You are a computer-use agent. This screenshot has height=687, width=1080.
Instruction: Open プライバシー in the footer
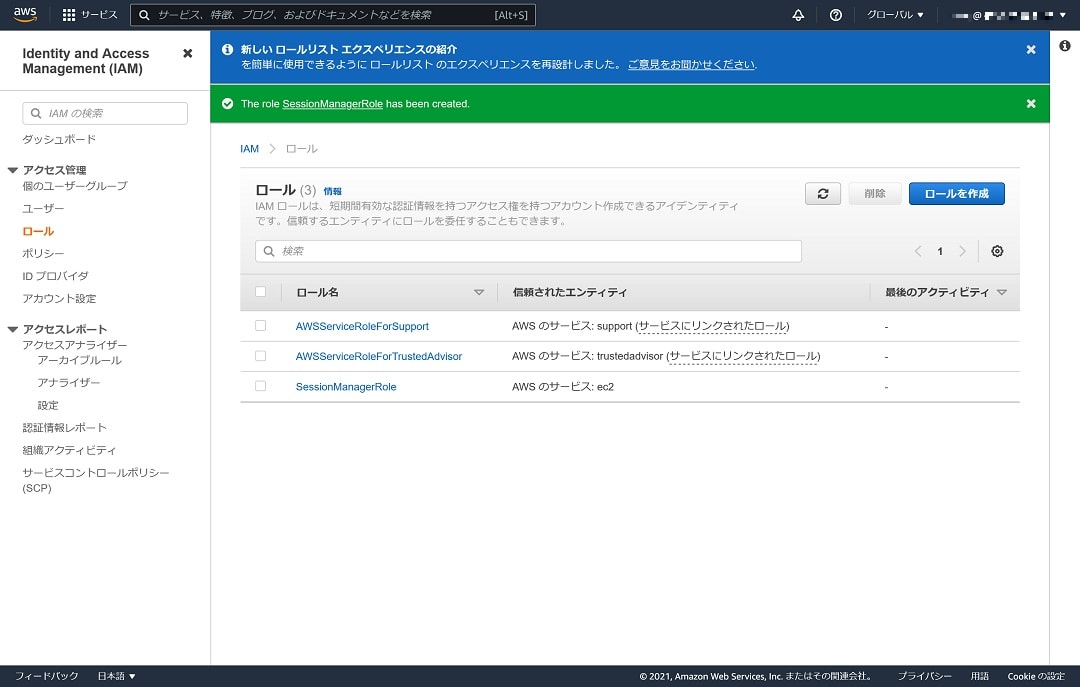click(924, 676)
